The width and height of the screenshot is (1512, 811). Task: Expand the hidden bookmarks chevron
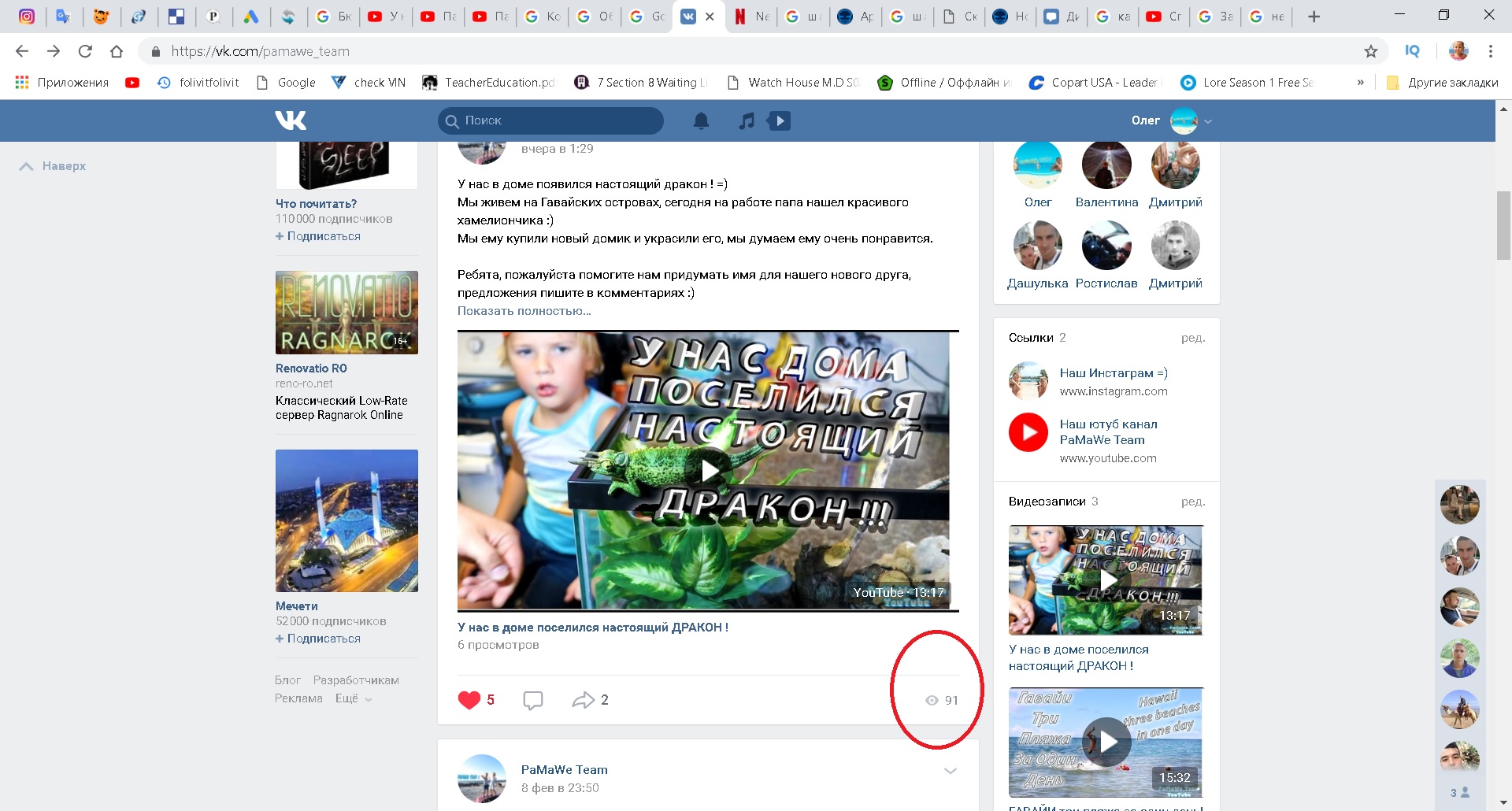[1360, 83]
